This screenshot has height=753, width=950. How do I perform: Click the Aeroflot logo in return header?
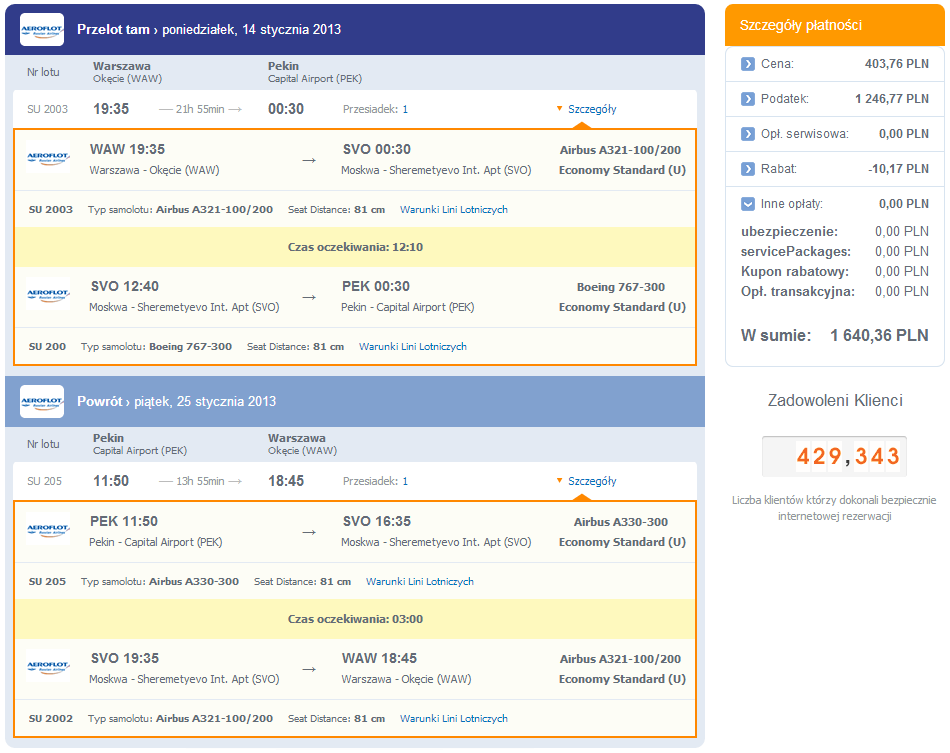tap(42, 401)
